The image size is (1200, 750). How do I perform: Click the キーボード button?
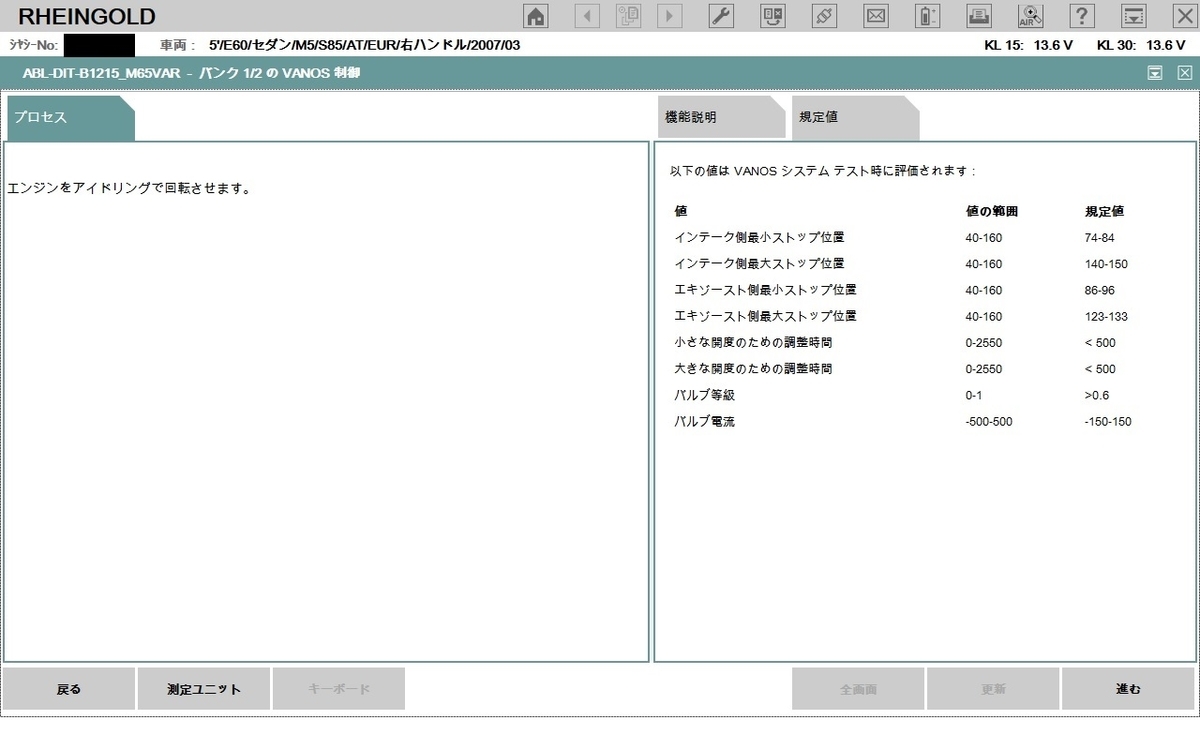[x=339, y=689]
